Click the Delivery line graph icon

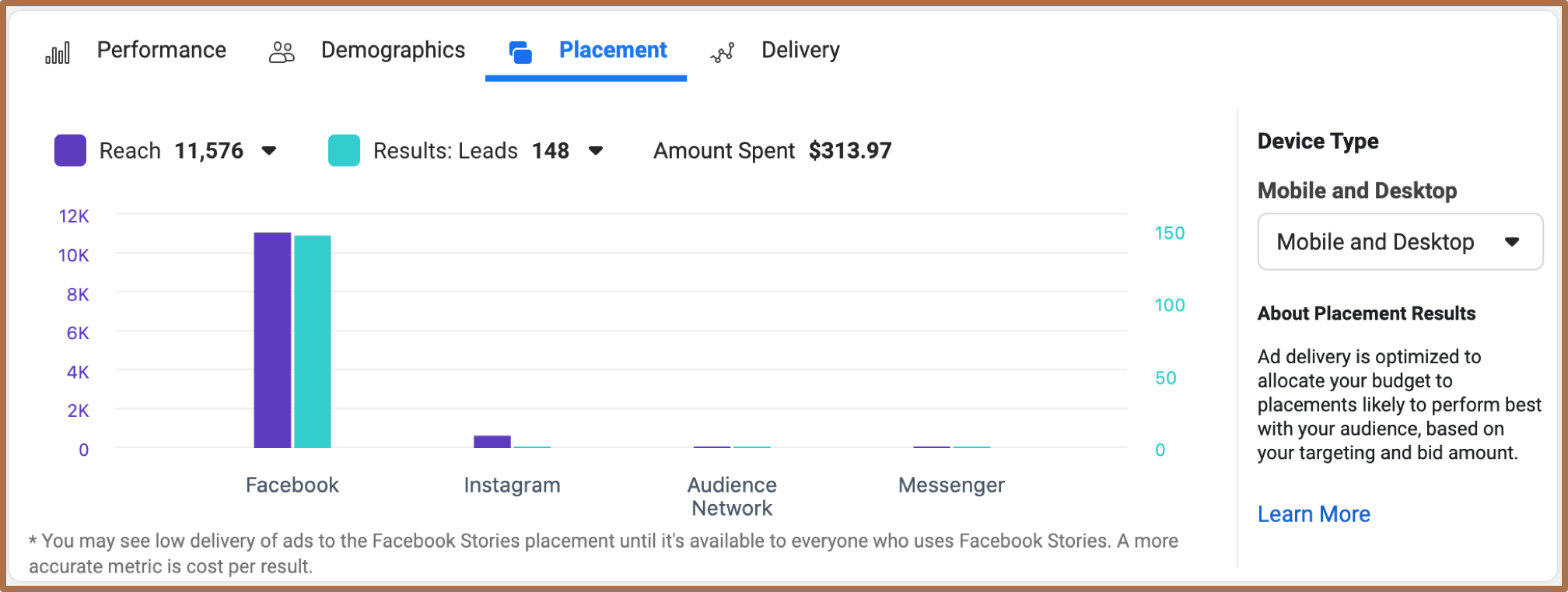[723, 52]
